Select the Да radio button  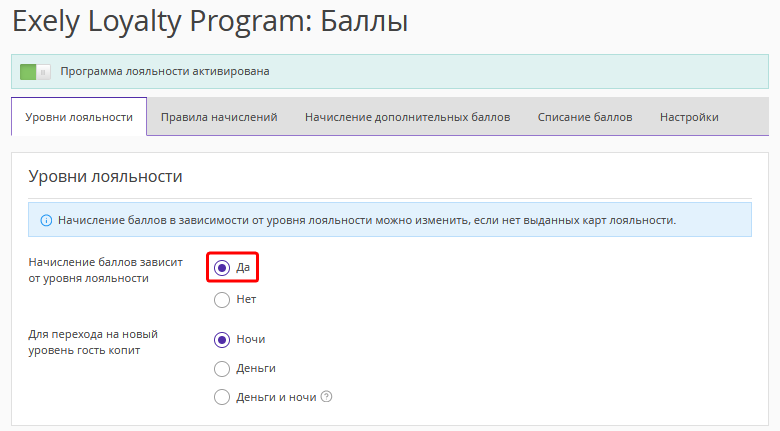[222, 268]
